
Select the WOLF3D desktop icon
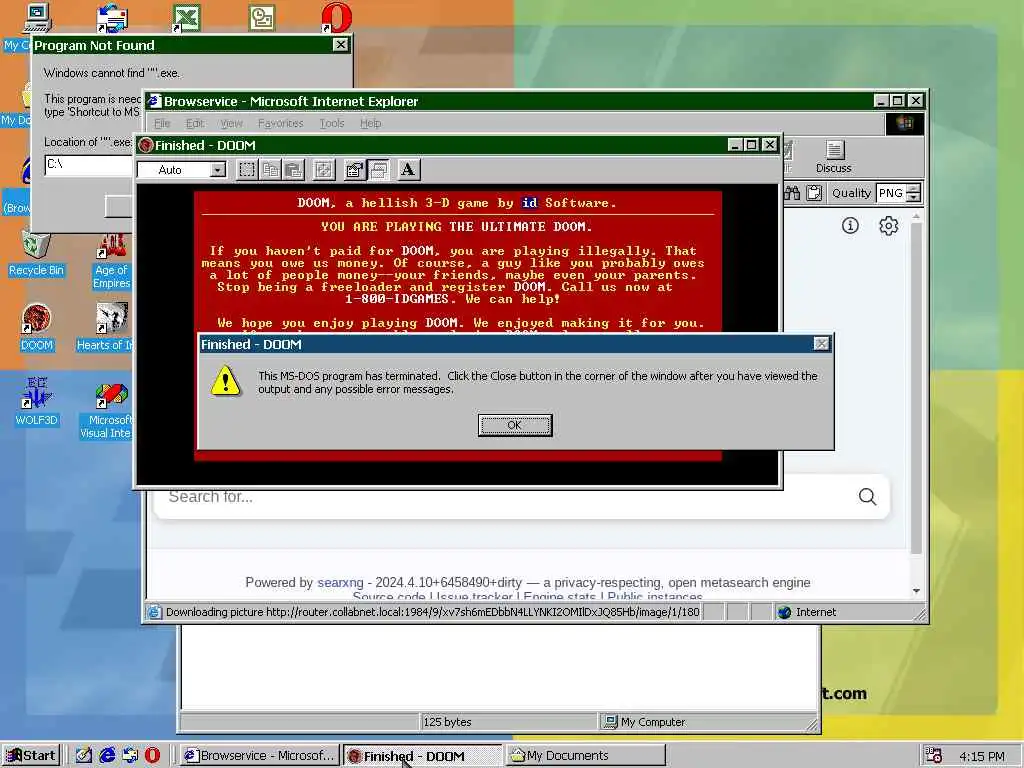click(36, 402)
